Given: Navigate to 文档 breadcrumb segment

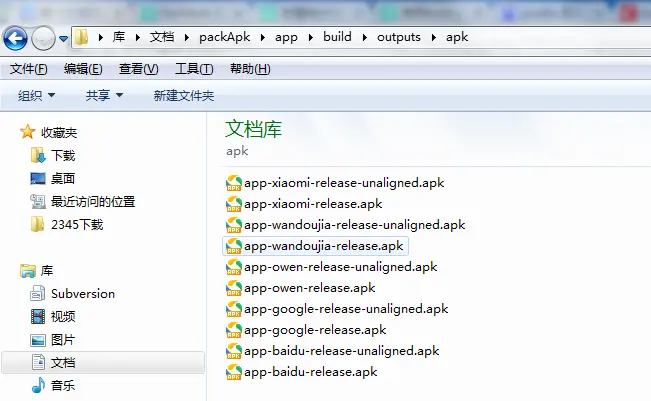Looking at the screenshot, I should click(162, 37).
